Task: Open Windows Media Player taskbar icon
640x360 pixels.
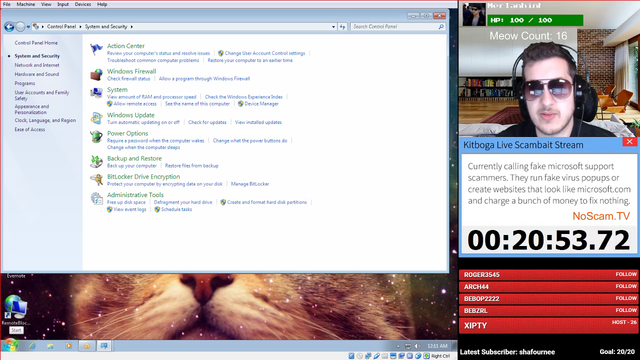Action: [x=69, y=346]
